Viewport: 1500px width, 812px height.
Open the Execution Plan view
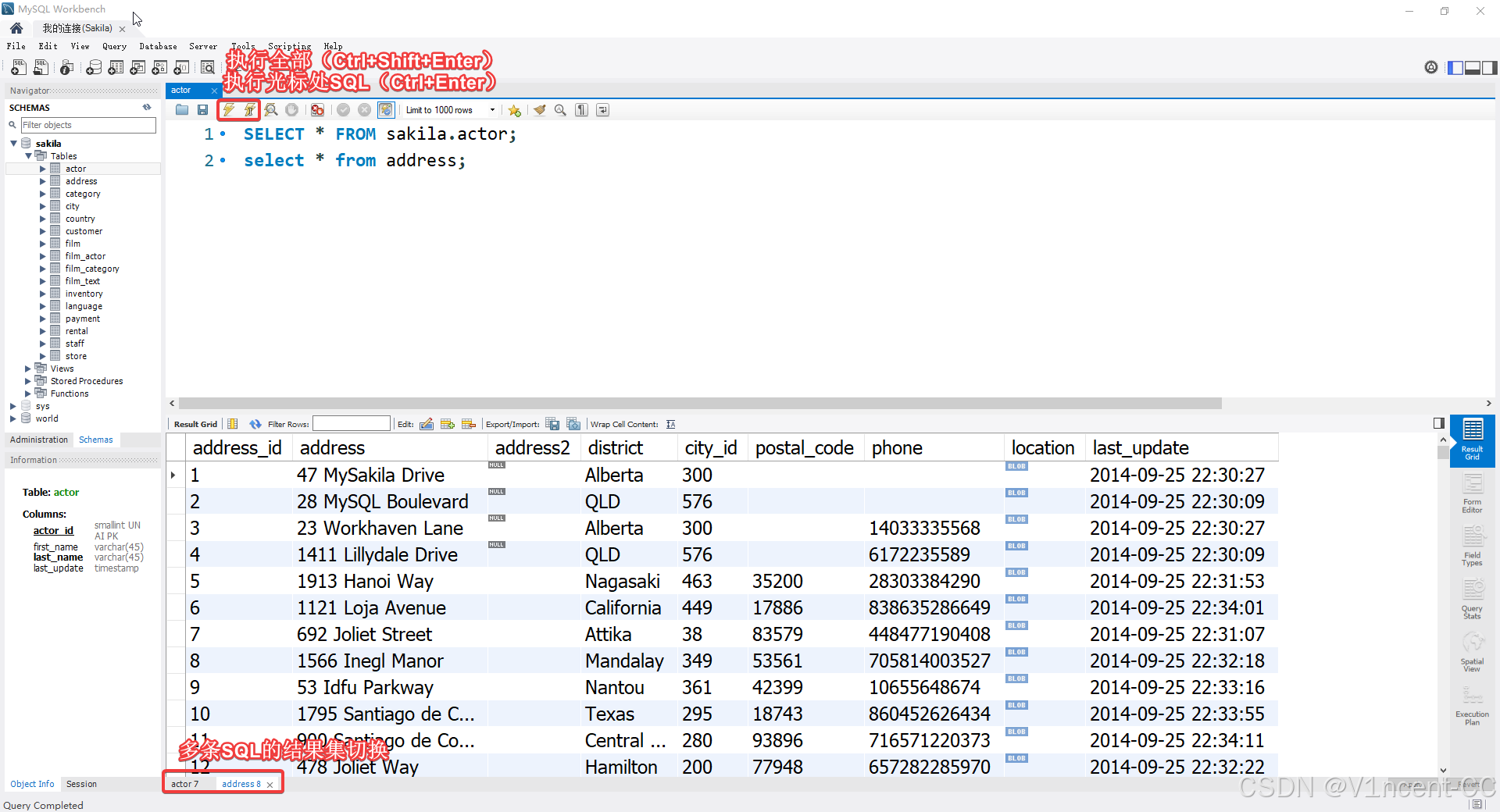point(1472,707)
